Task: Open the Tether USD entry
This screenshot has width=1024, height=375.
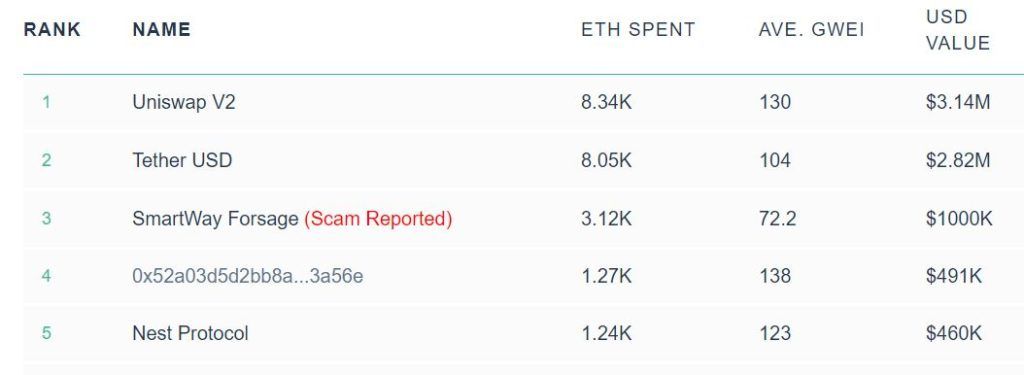Action: (x=182, y=160)
